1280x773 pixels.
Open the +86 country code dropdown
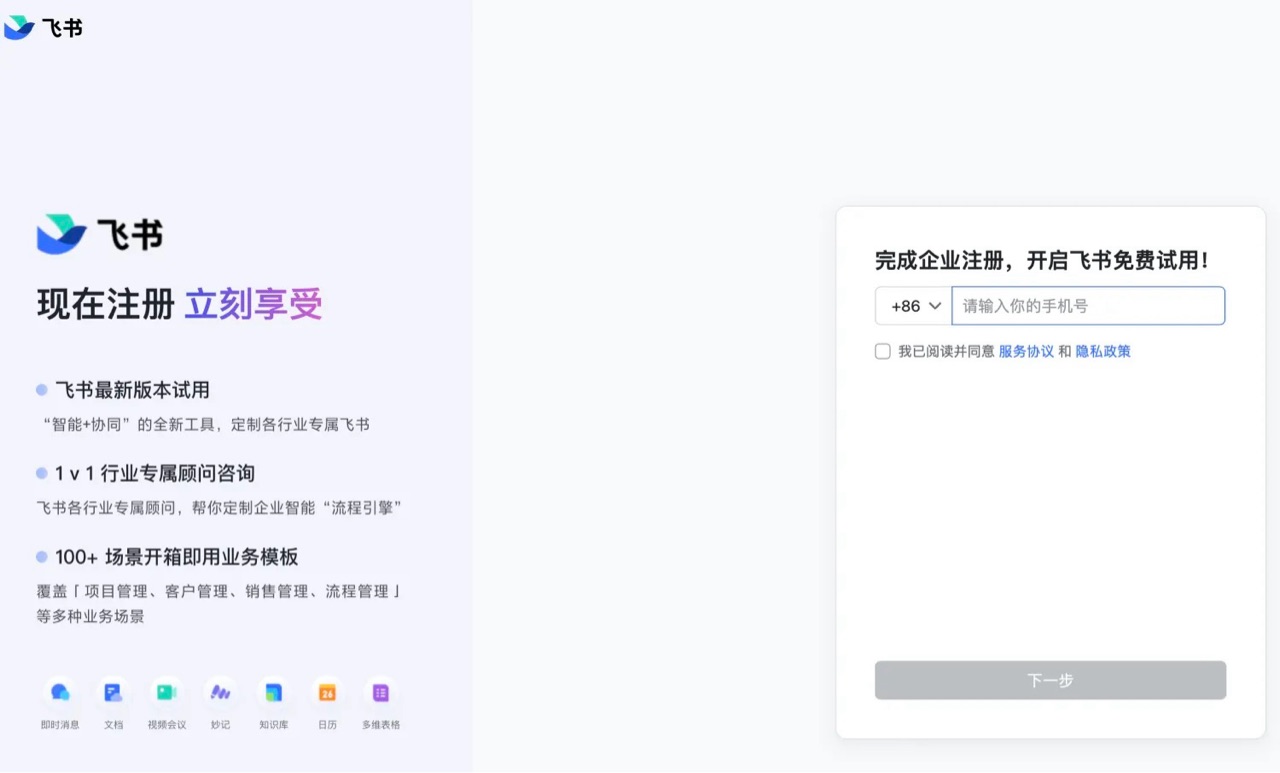point(913,306)
